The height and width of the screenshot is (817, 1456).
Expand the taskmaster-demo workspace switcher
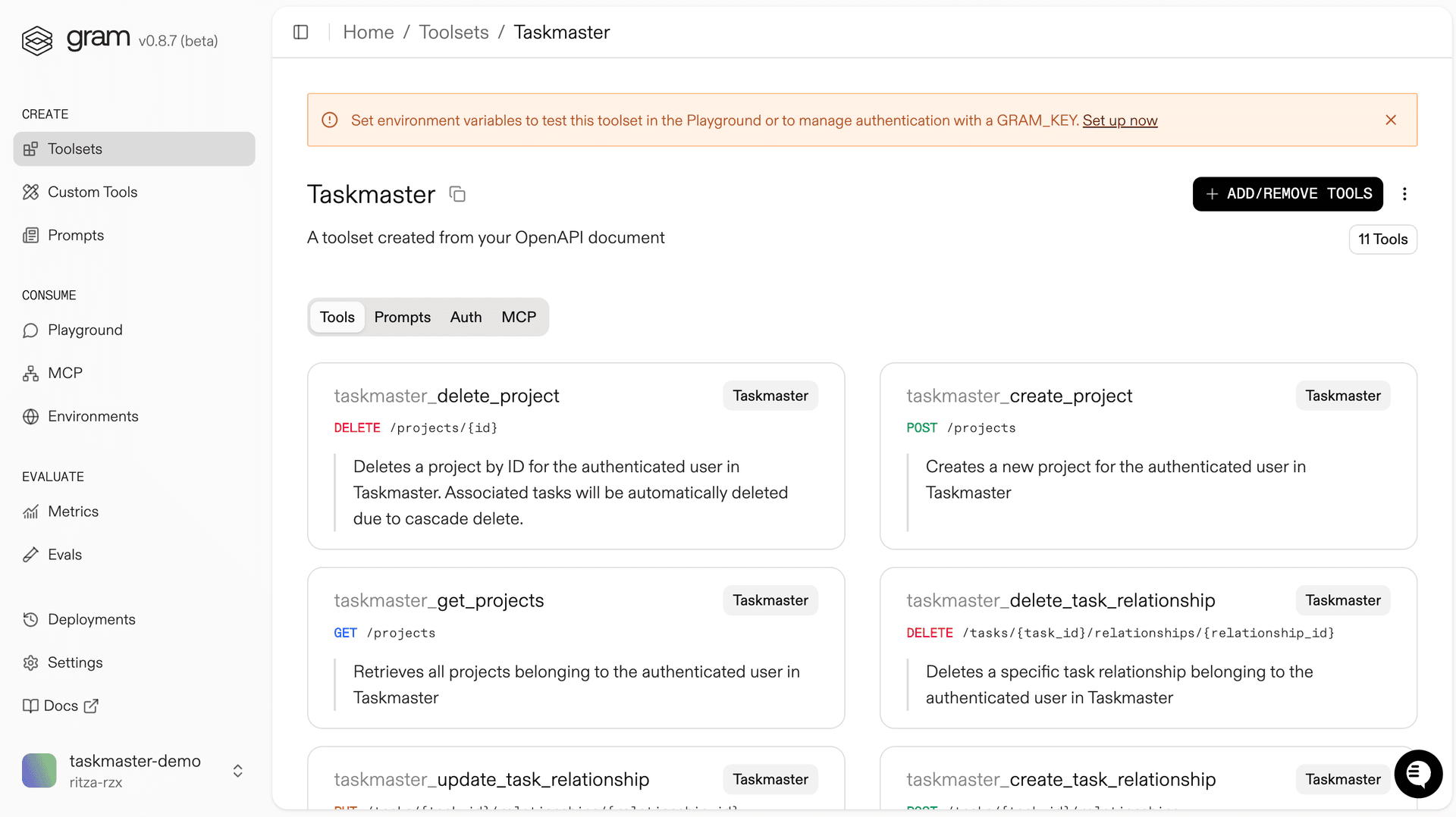pos(237,770)
